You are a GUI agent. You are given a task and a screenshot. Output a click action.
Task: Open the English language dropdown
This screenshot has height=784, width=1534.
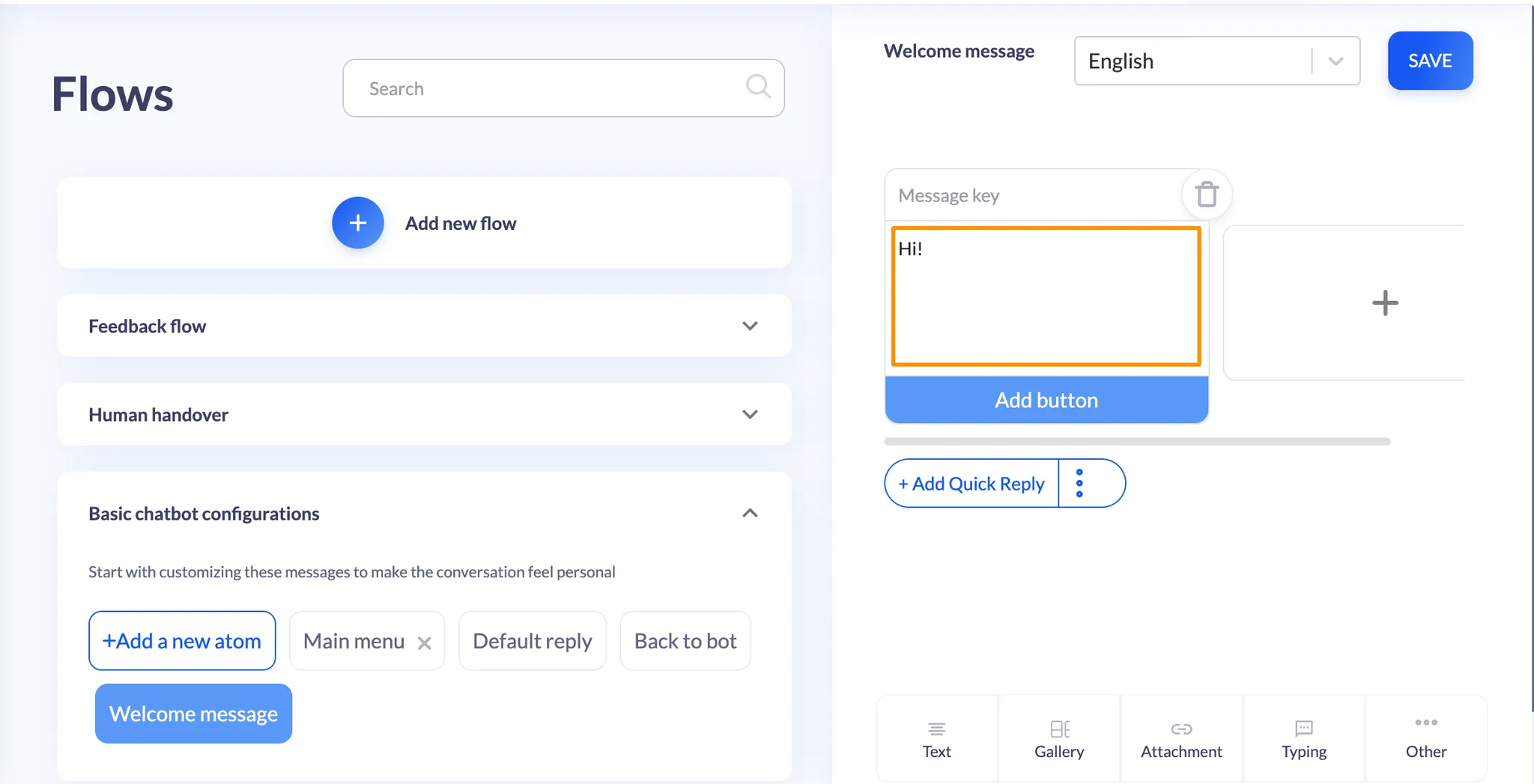point(1217,61)
